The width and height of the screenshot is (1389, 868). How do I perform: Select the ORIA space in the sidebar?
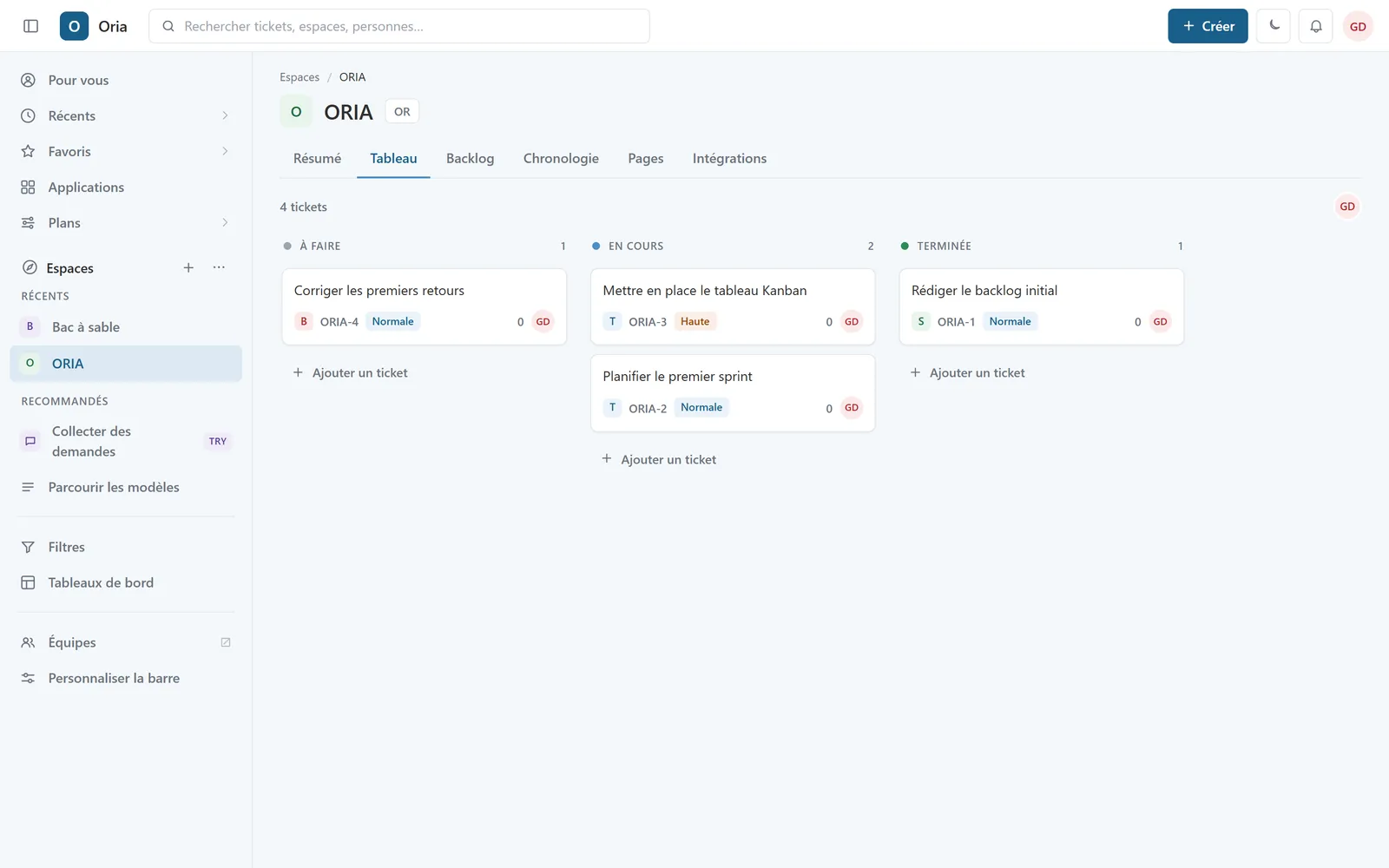coord(126,363)
